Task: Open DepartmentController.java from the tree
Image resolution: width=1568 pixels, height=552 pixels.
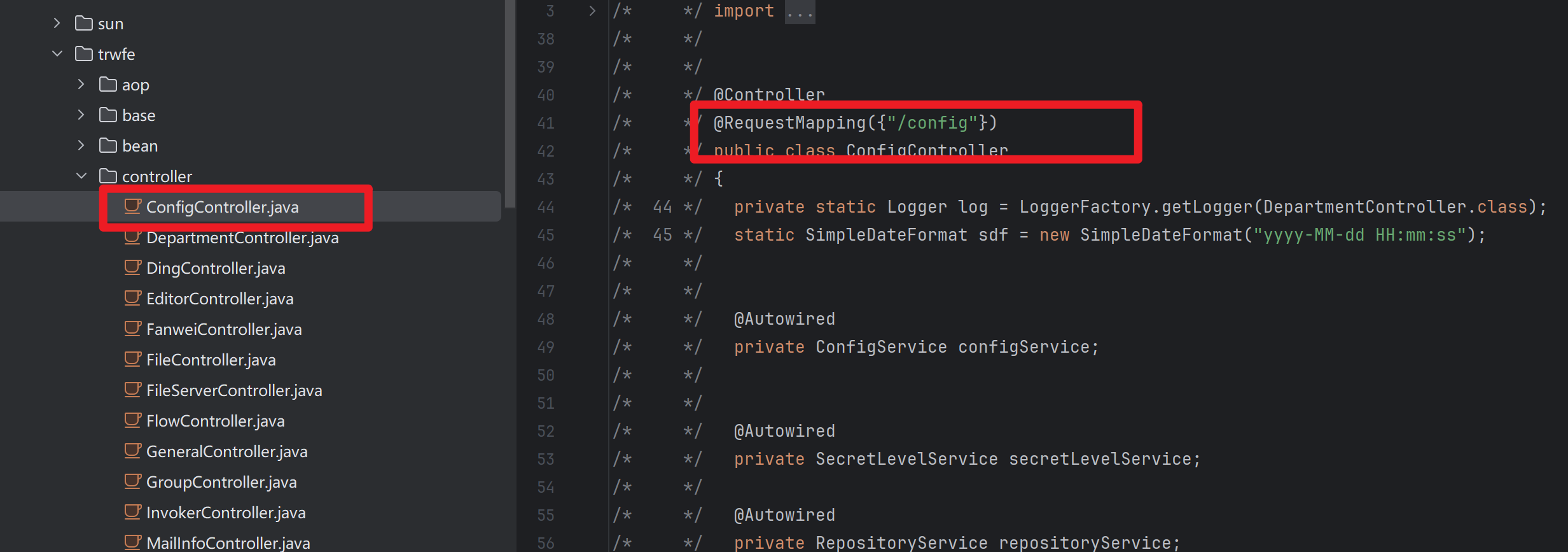Action: tap(242, 237)
